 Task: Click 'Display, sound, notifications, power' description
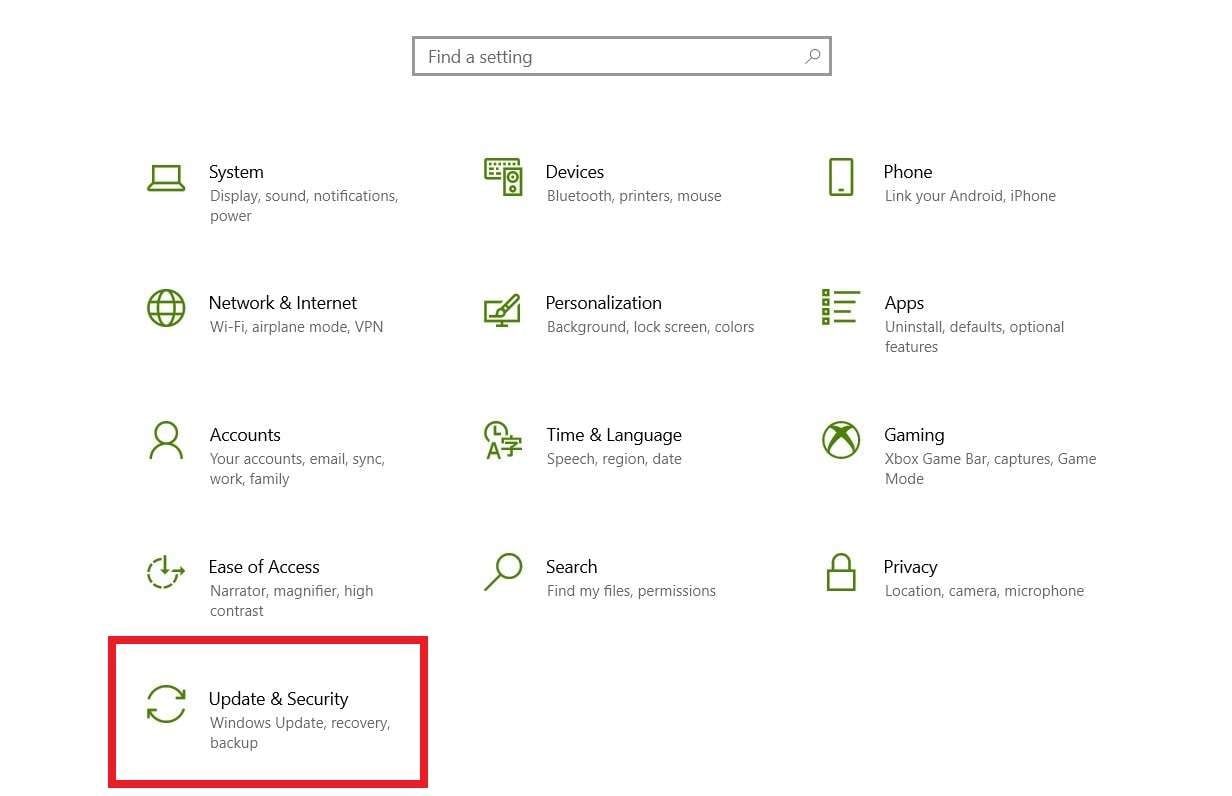304,206
